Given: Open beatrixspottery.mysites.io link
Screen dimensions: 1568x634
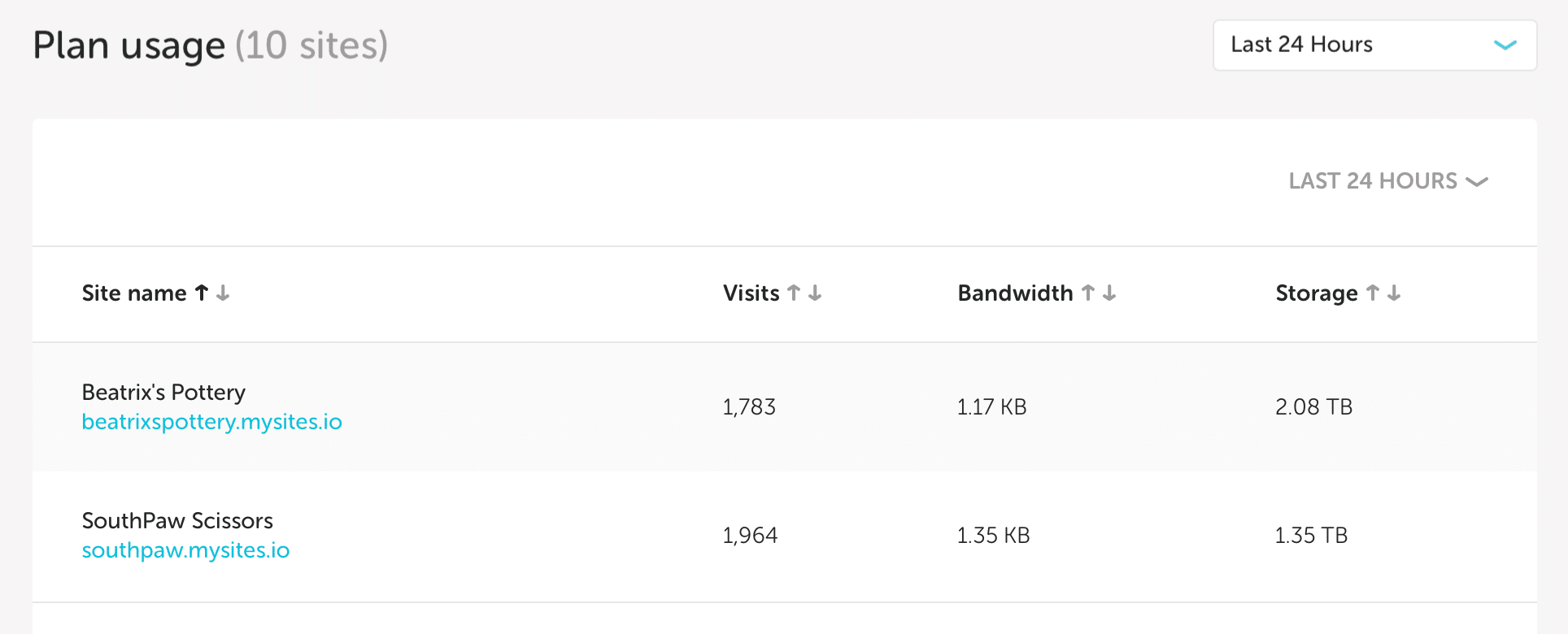Looking at the screenshot, I should 211,422.
